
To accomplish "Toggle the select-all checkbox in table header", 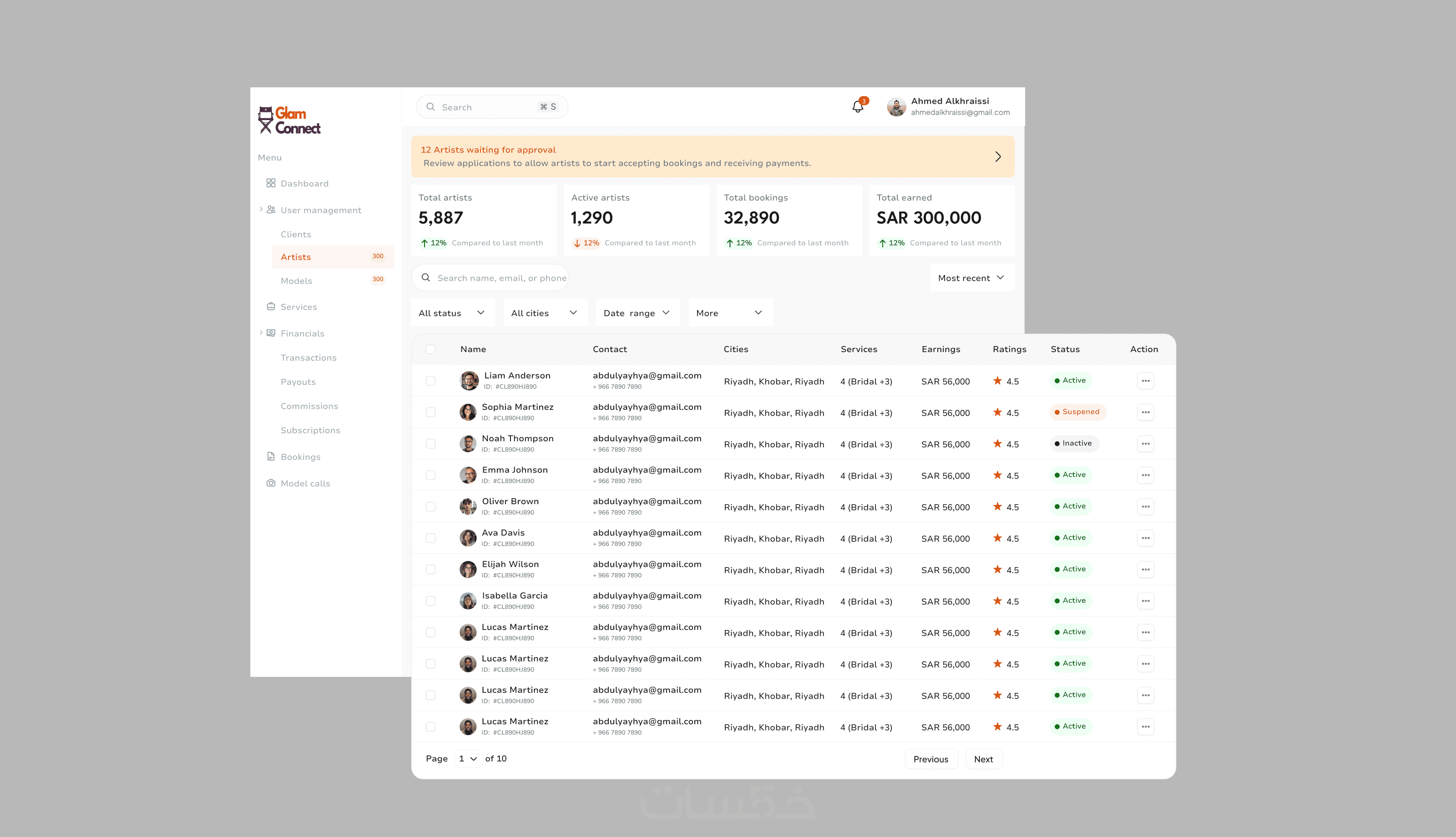I will pos(430,349).
